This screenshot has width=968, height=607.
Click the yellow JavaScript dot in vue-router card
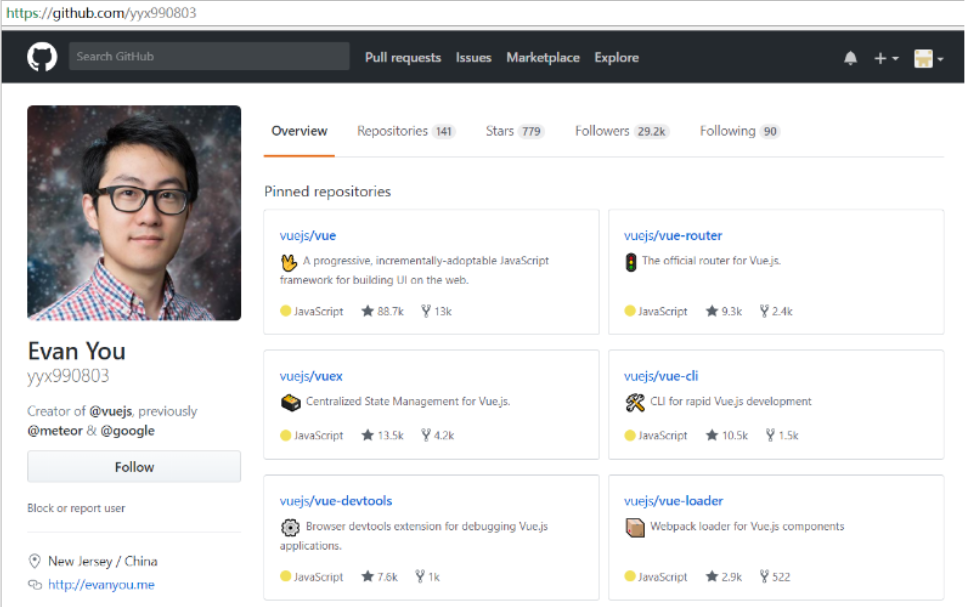pyautogui.click(x=630, y=311)
